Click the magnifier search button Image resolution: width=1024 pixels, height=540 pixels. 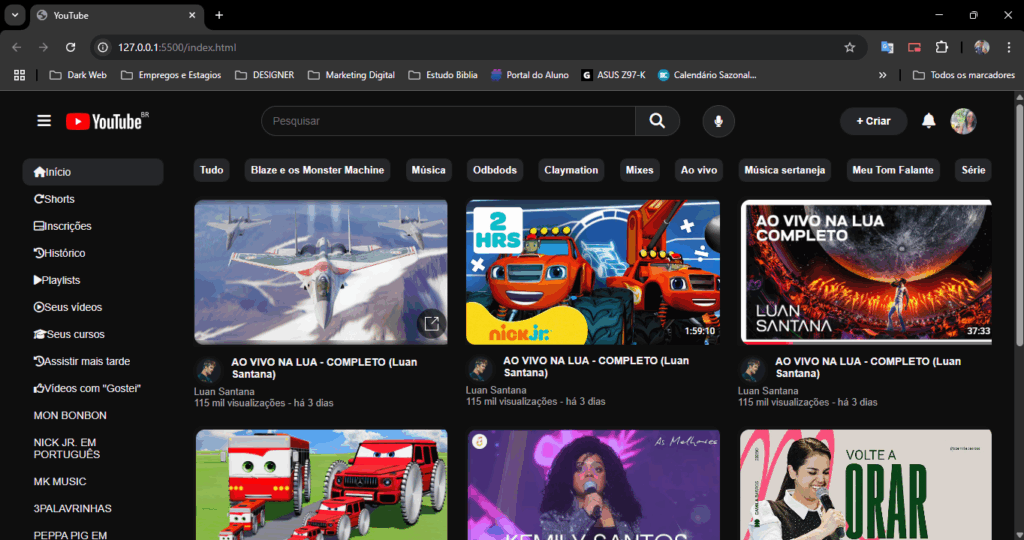(657, 121)
